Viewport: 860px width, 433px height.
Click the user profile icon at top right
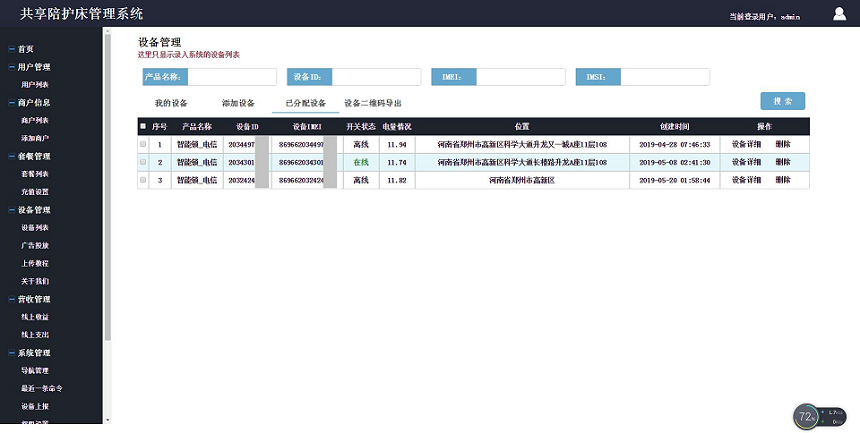tap(839, 14)
